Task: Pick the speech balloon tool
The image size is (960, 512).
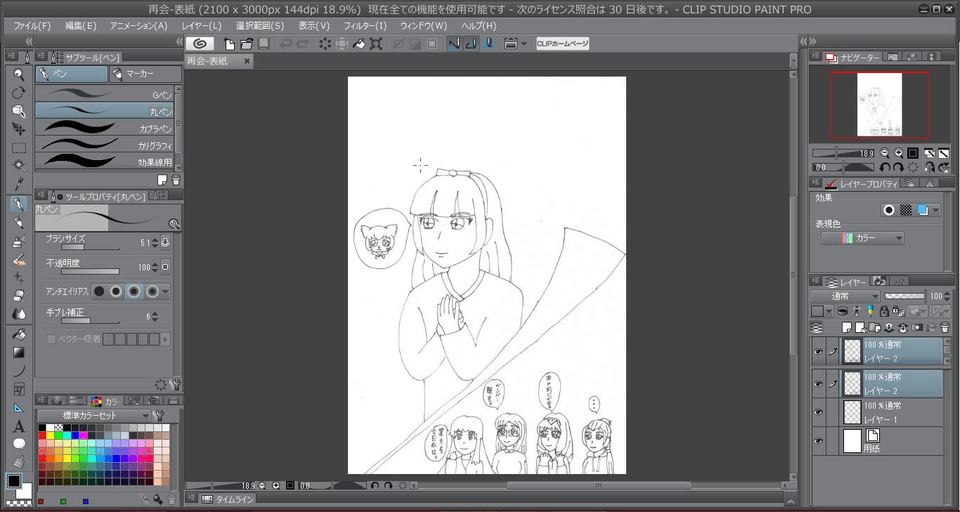Action: [18, 443]
